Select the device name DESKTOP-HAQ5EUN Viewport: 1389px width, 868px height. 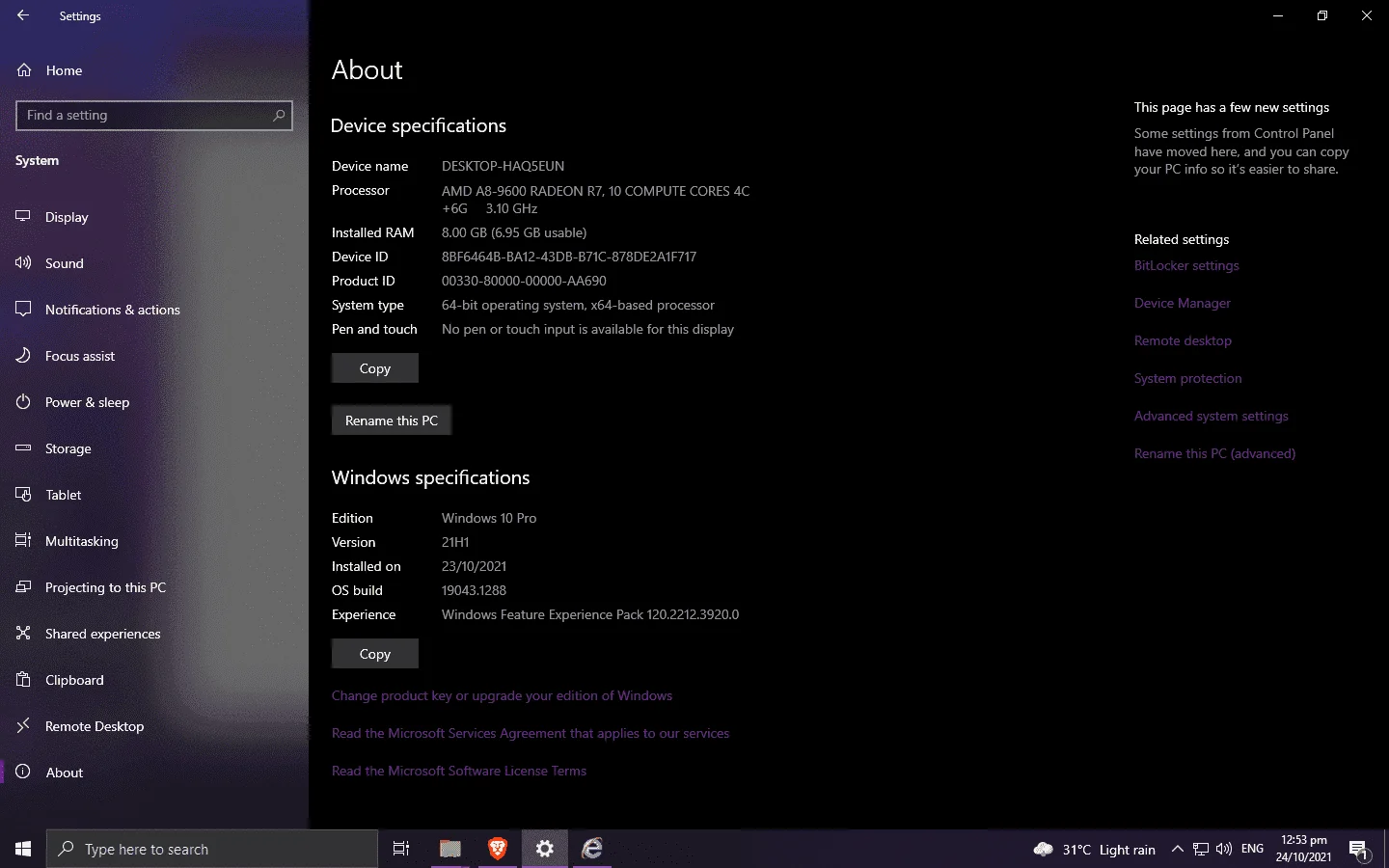coord(504,166)
